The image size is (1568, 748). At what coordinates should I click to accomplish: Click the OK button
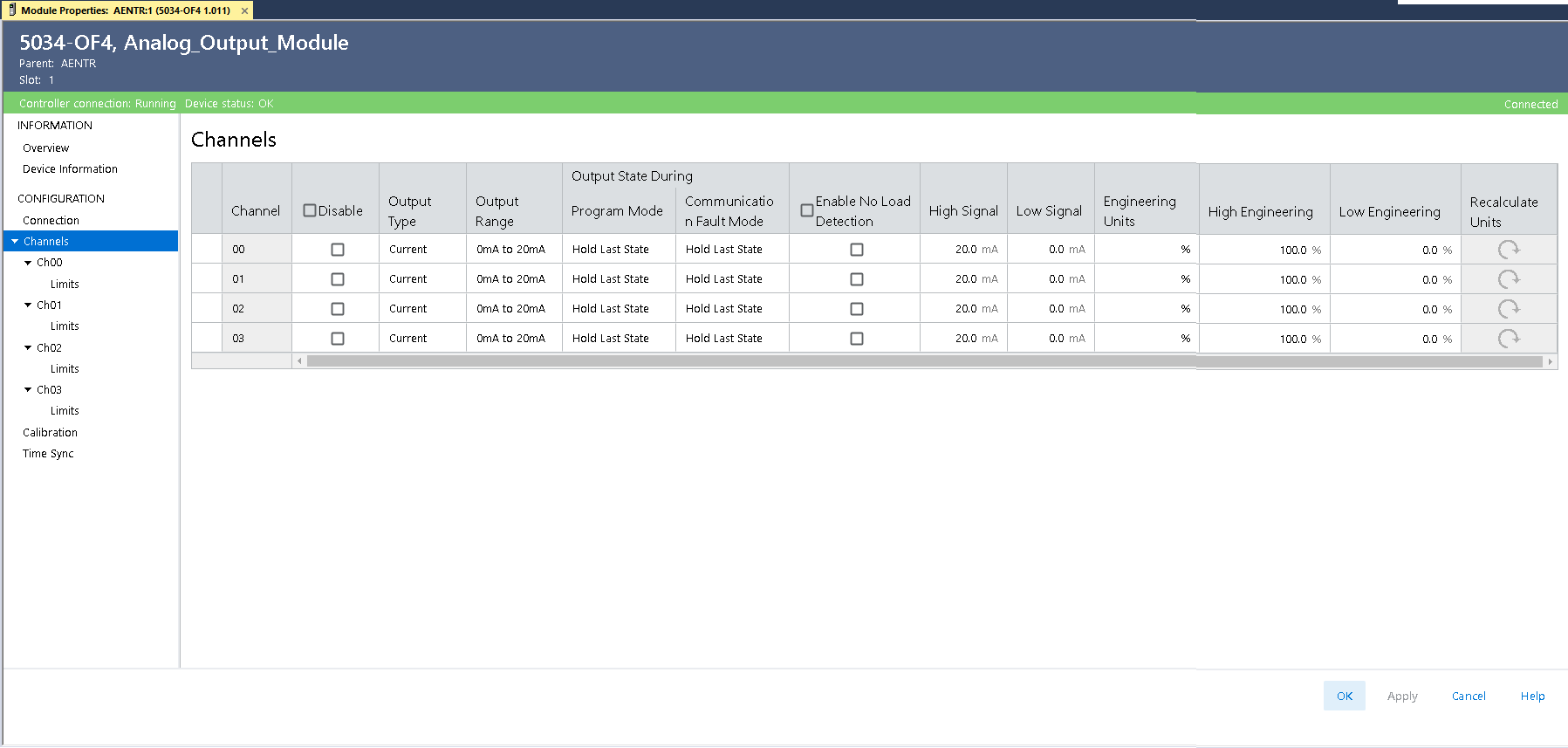click(x=1345, y=696)
